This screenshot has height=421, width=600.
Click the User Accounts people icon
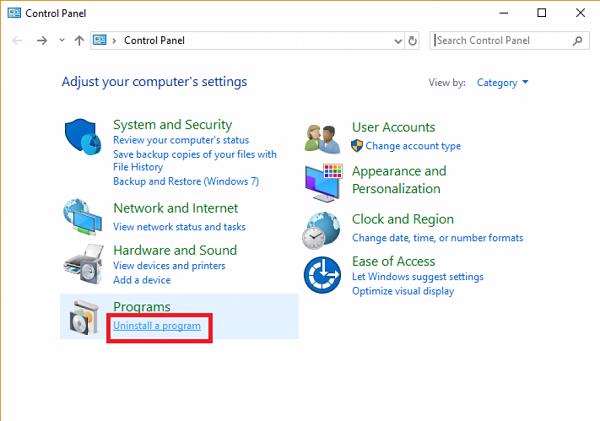(323, 139)
